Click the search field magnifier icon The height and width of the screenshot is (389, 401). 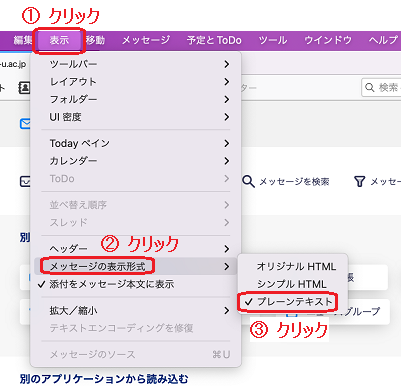tap(370, 88)
